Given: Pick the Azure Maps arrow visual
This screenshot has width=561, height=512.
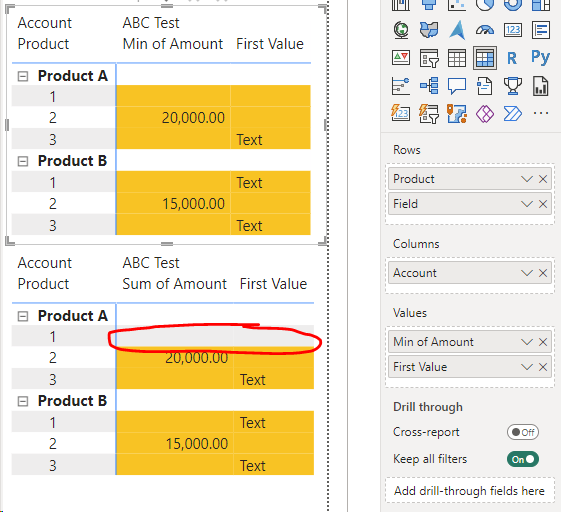Looking at the screenshot, I should 457,30.
